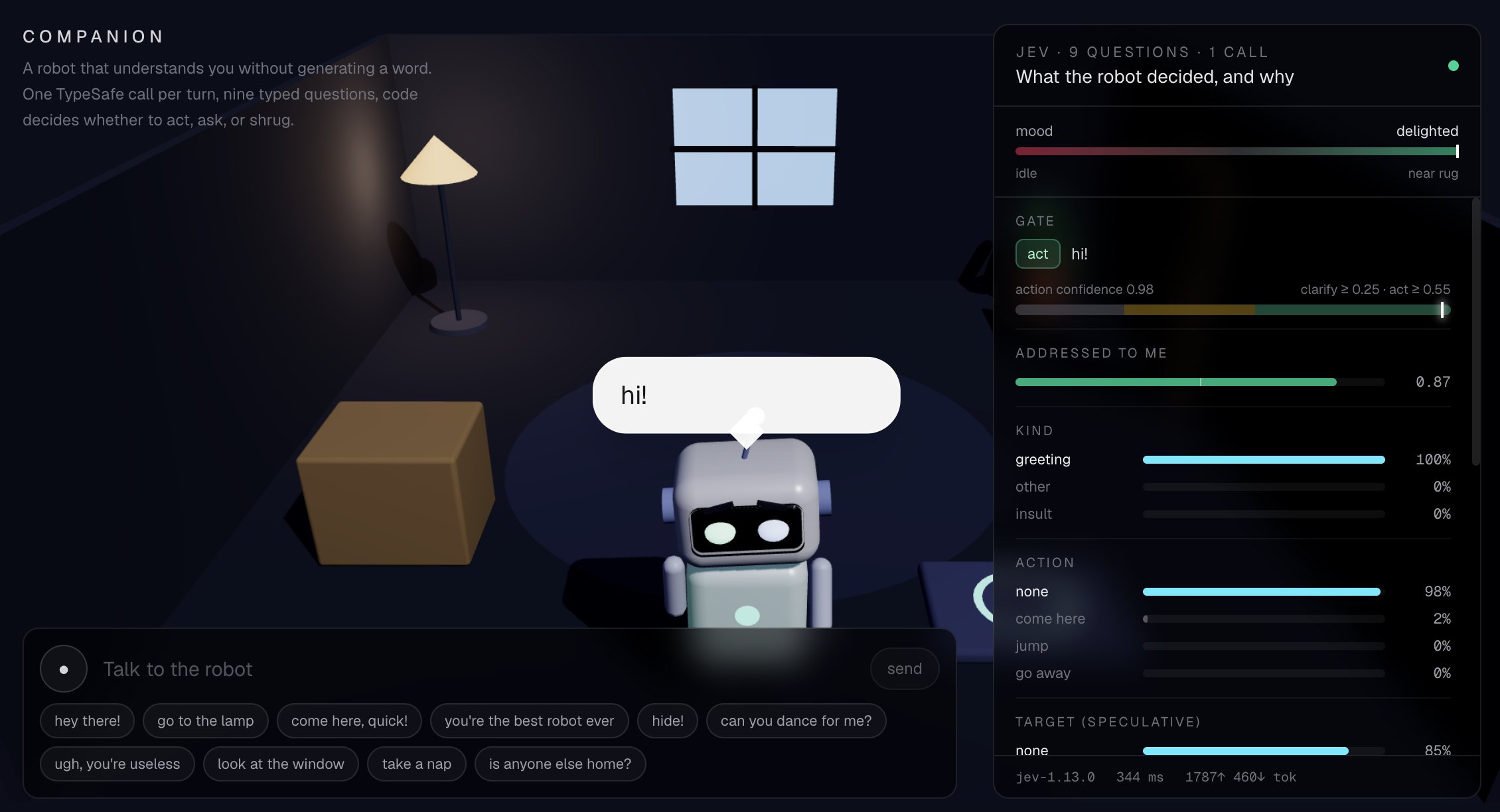Click the 'jev-1.13.0' version text
This screenshot has width=1500, height=812.
click(x=1055, y=777)
